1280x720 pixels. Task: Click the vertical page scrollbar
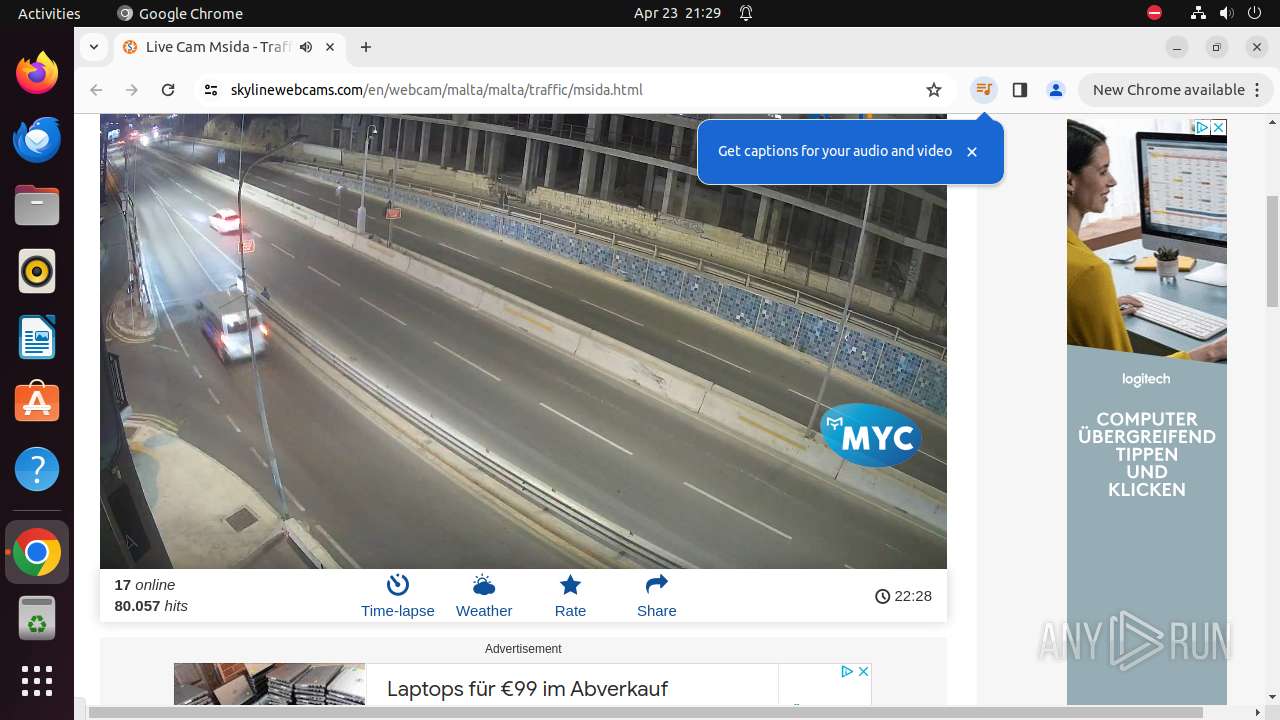click(x=1272, y=250)
